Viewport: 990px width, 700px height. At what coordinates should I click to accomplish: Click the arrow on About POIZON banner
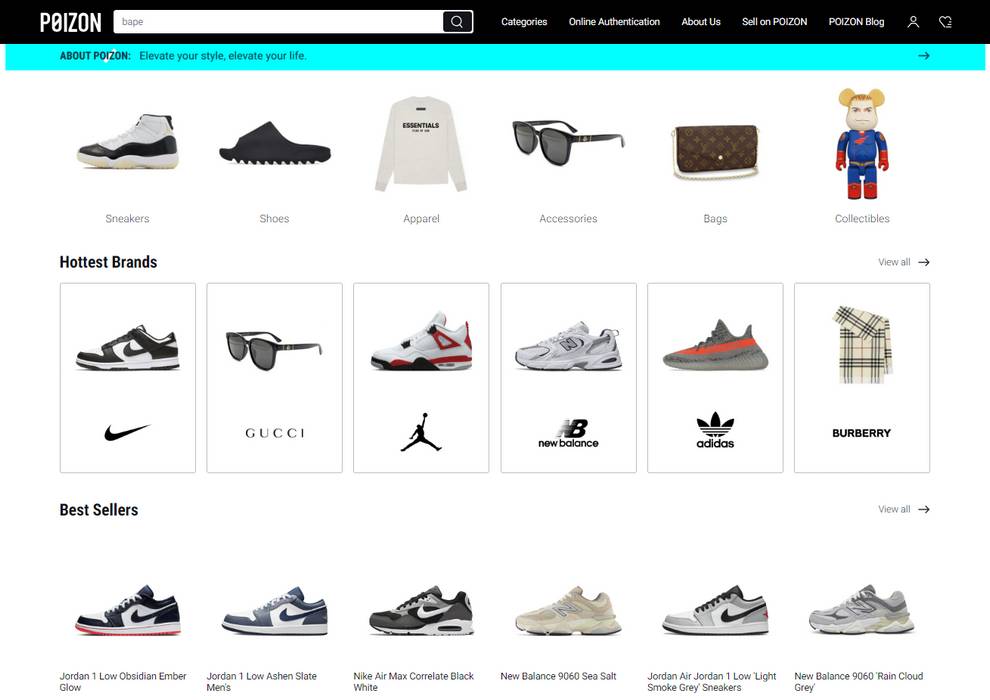pyautogui.click(x=923, y=56)
